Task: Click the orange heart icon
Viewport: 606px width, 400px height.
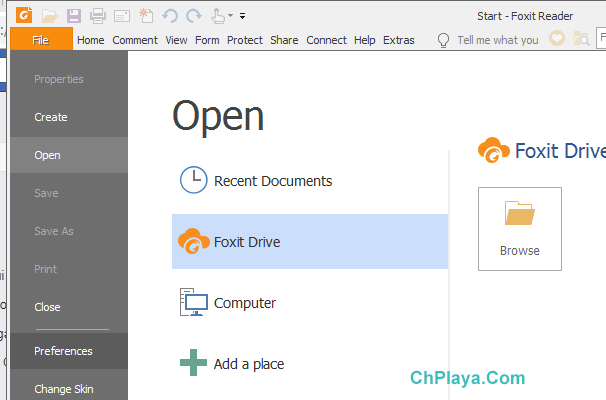Action: coord(557,38)
